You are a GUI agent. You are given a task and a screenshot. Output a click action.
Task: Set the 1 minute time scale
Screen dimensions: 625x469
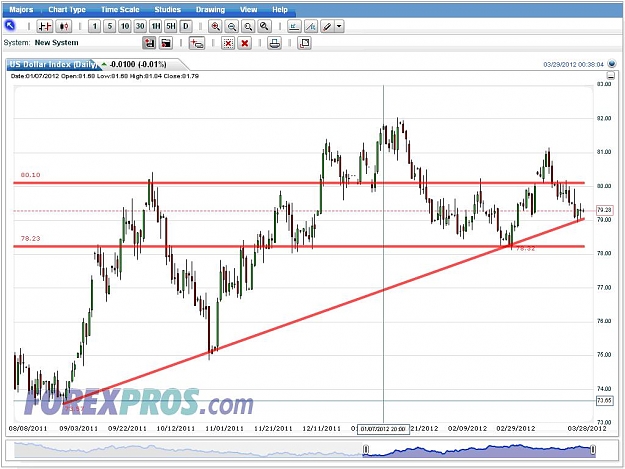94,27
